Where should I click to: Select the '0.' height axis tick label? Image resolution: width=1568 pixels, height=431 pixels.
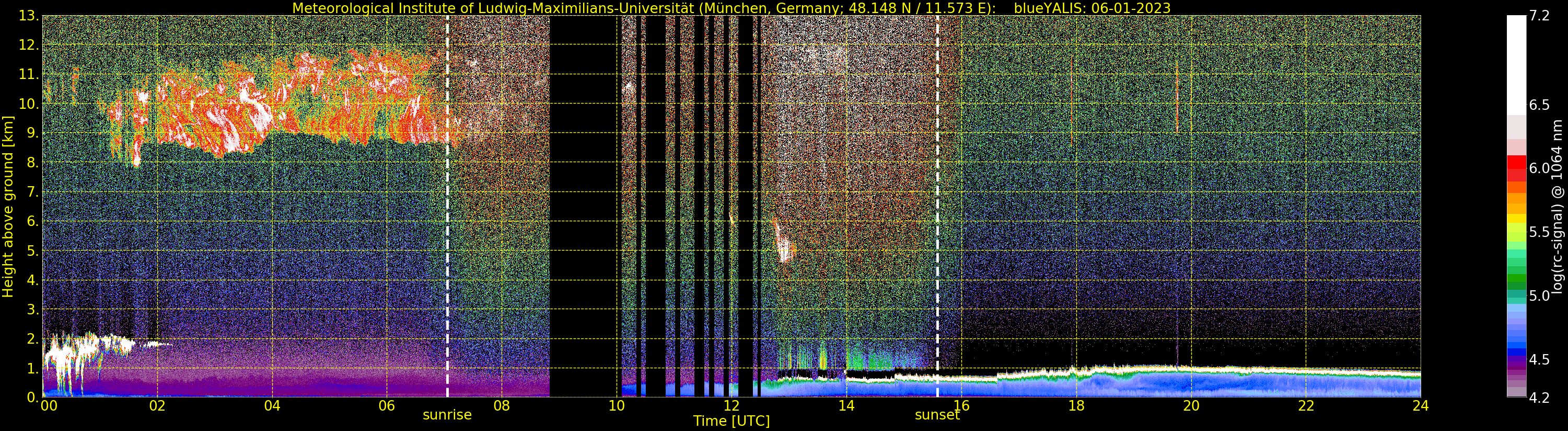pos(32,397)
